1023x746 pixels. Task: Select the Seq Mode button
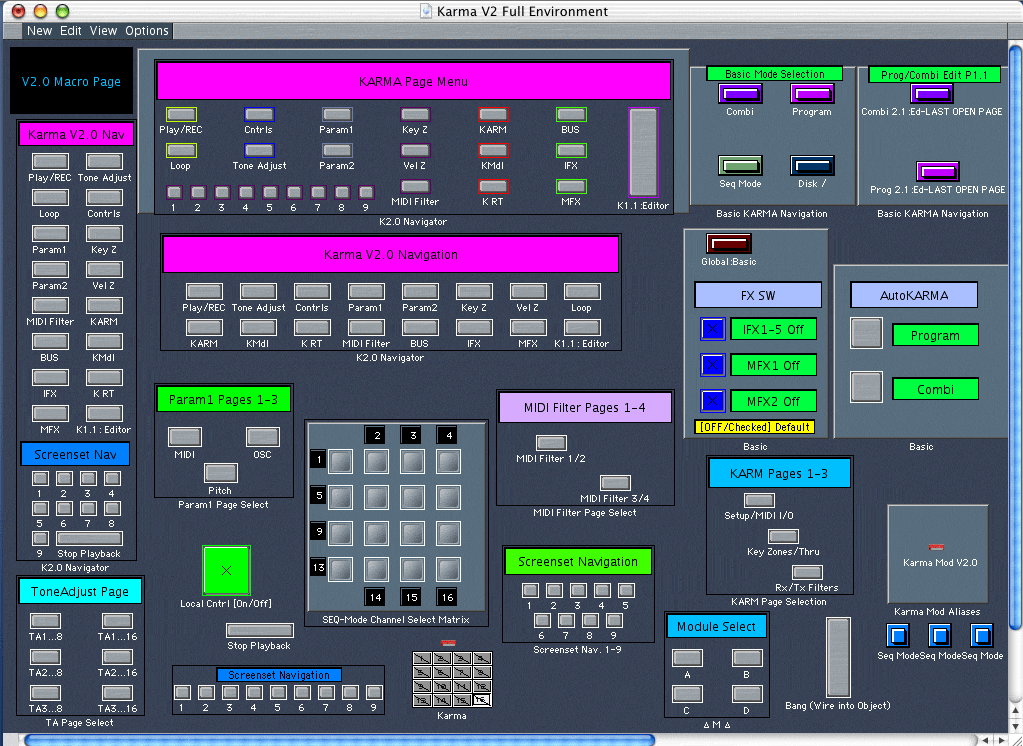740,166
